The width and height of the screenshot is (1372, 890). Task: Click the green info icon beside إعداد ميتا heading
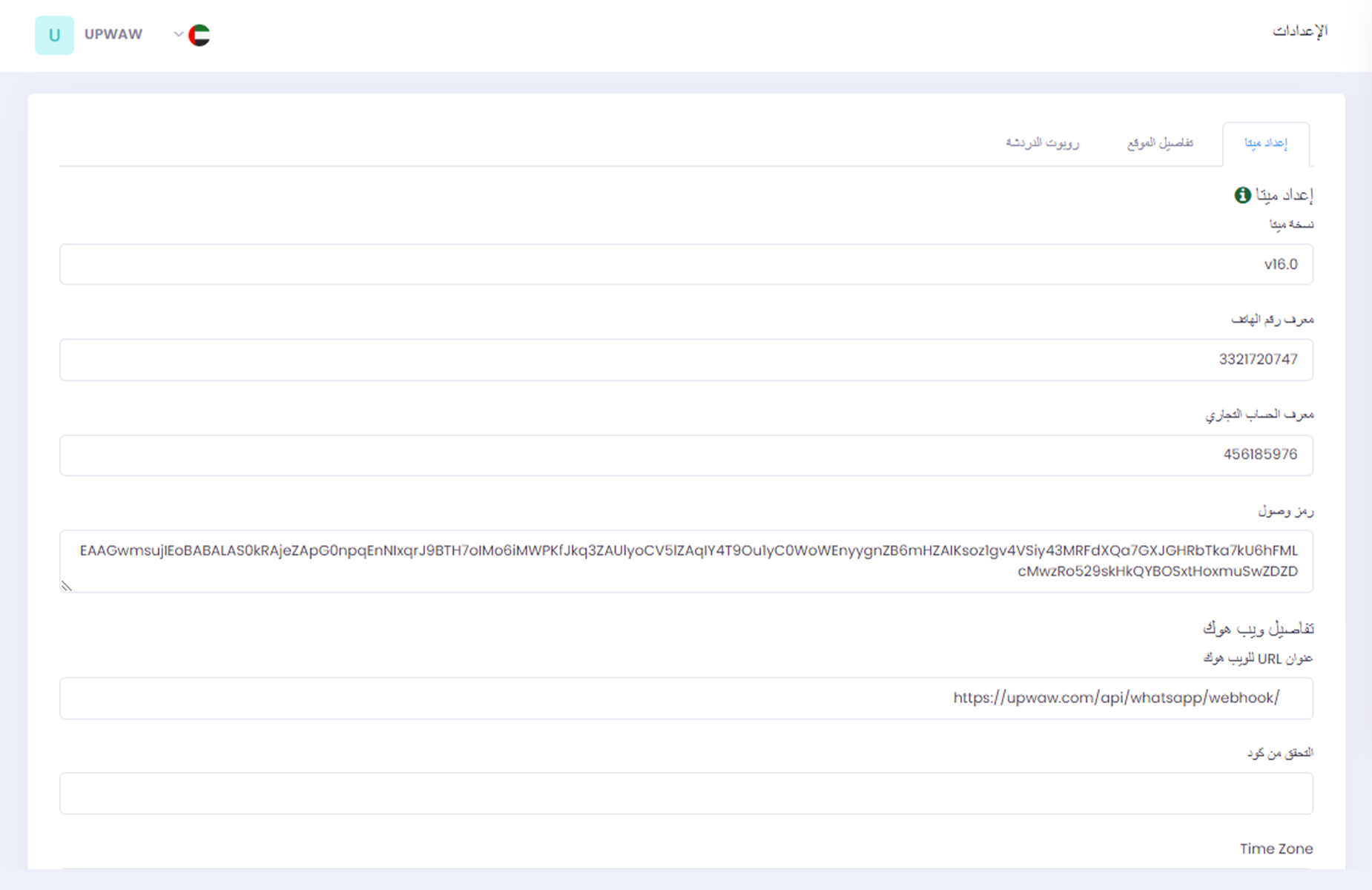click(x=1242, y=195)
